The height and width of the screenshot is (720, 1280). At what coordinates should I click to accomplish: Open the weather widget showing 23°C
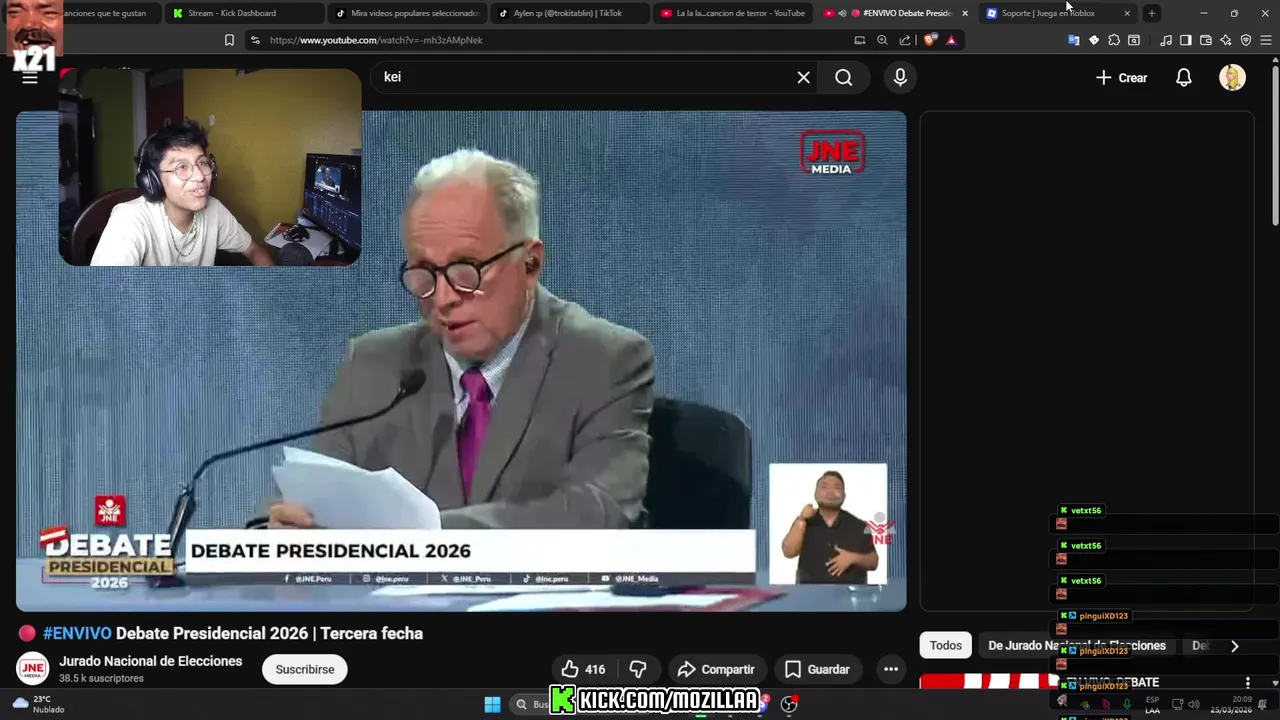[x=38, y=704]
